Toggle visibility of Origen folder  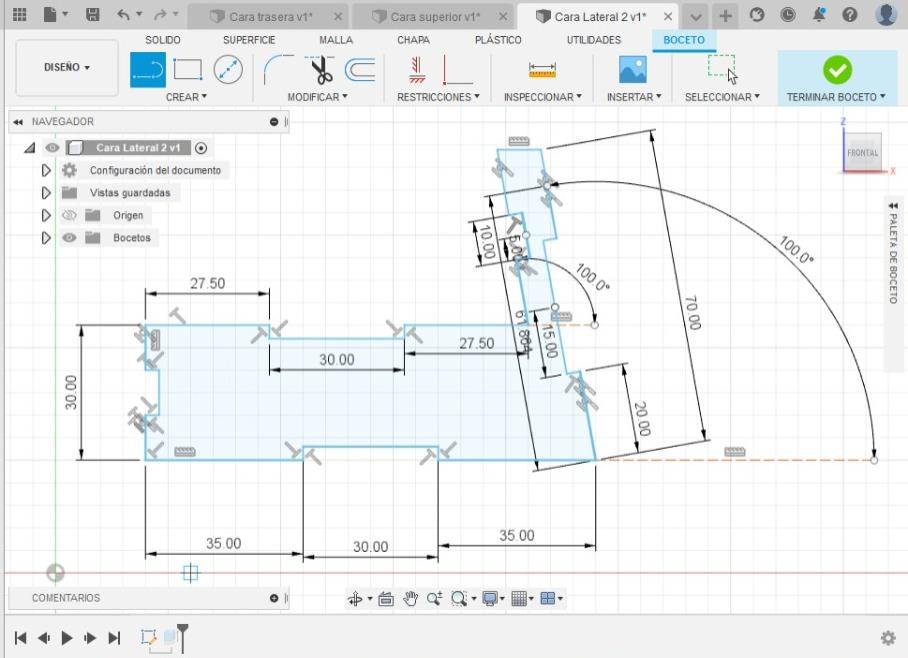[x=69, y=215]
